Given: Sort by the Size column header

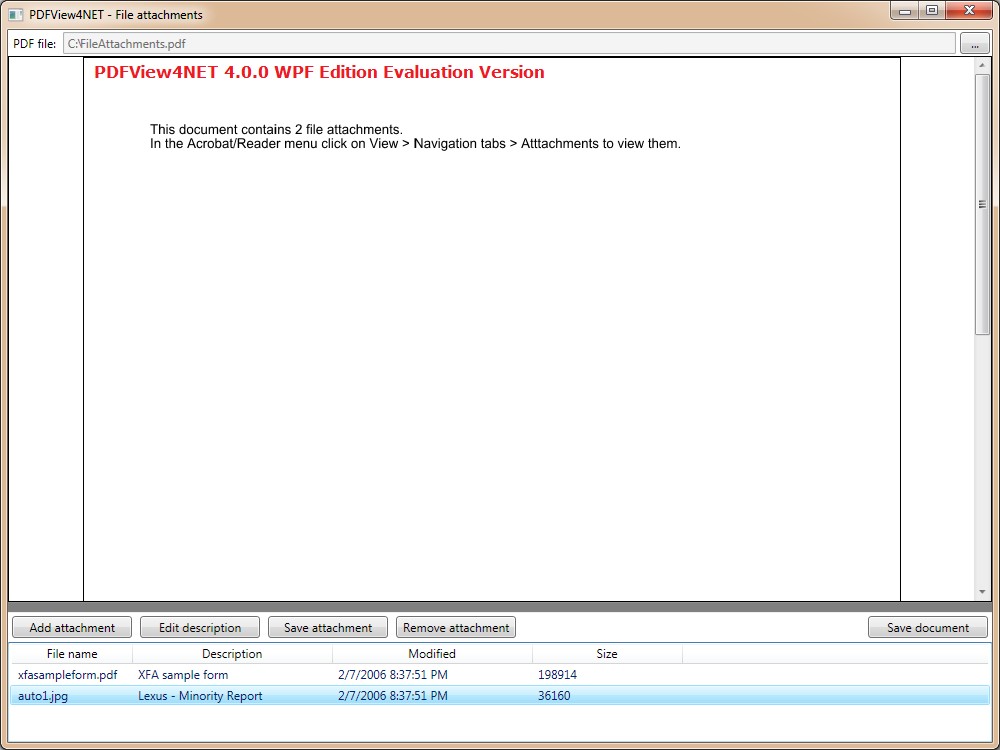Looking at the screenshot, I should coord(607,654).
